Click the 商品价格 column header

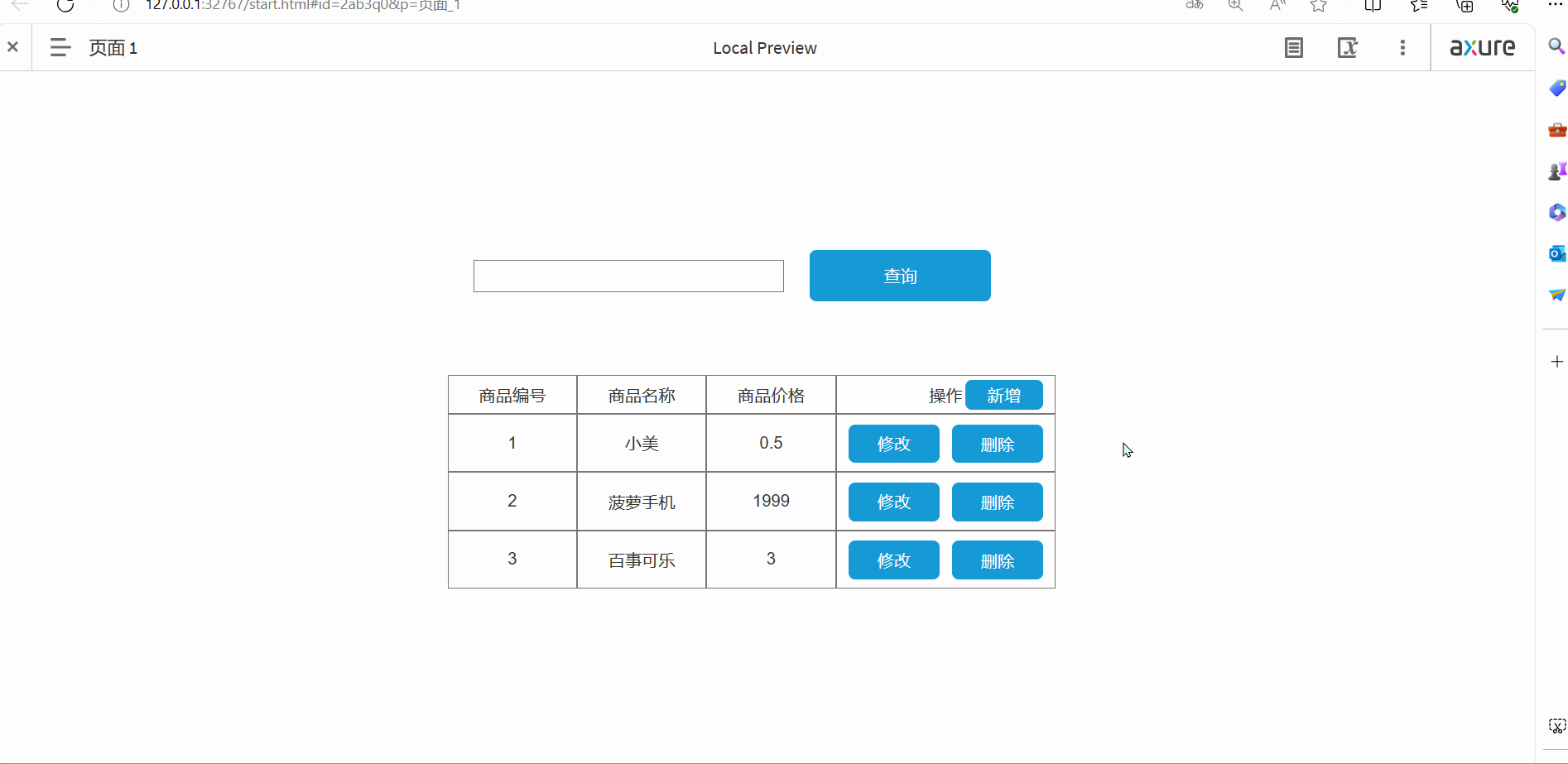(x=771, y=396)
